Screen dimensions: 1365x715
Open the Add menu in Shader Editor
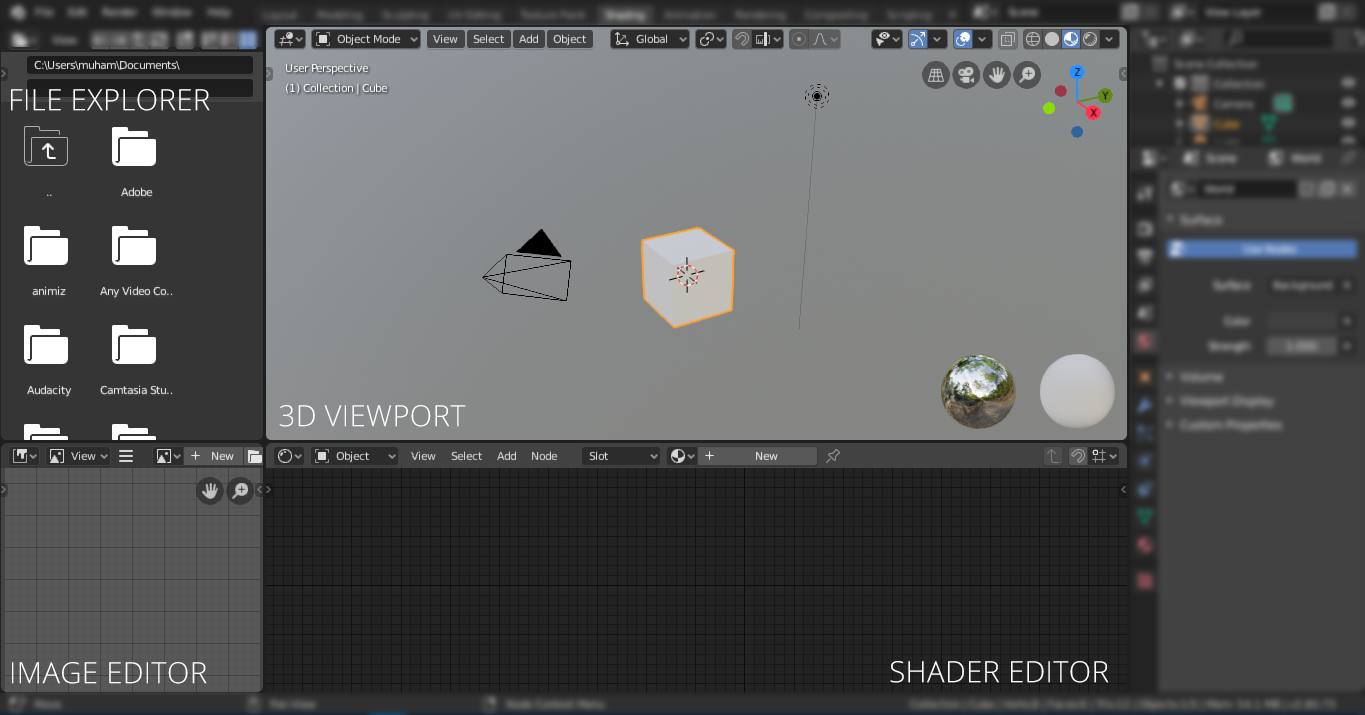point(507,456)
